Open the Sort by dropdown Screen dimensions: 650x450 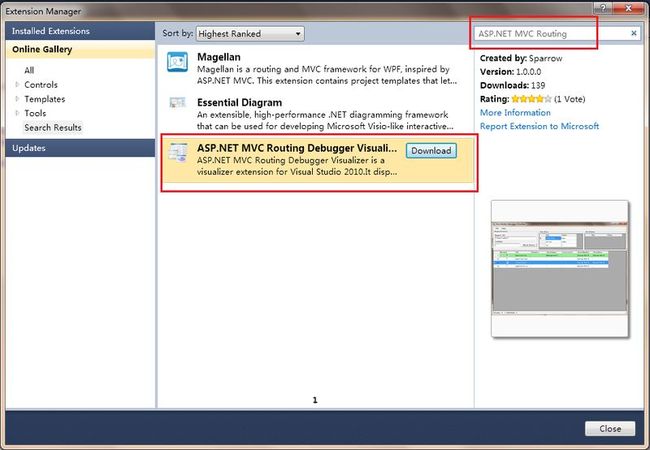click(250, 34)
